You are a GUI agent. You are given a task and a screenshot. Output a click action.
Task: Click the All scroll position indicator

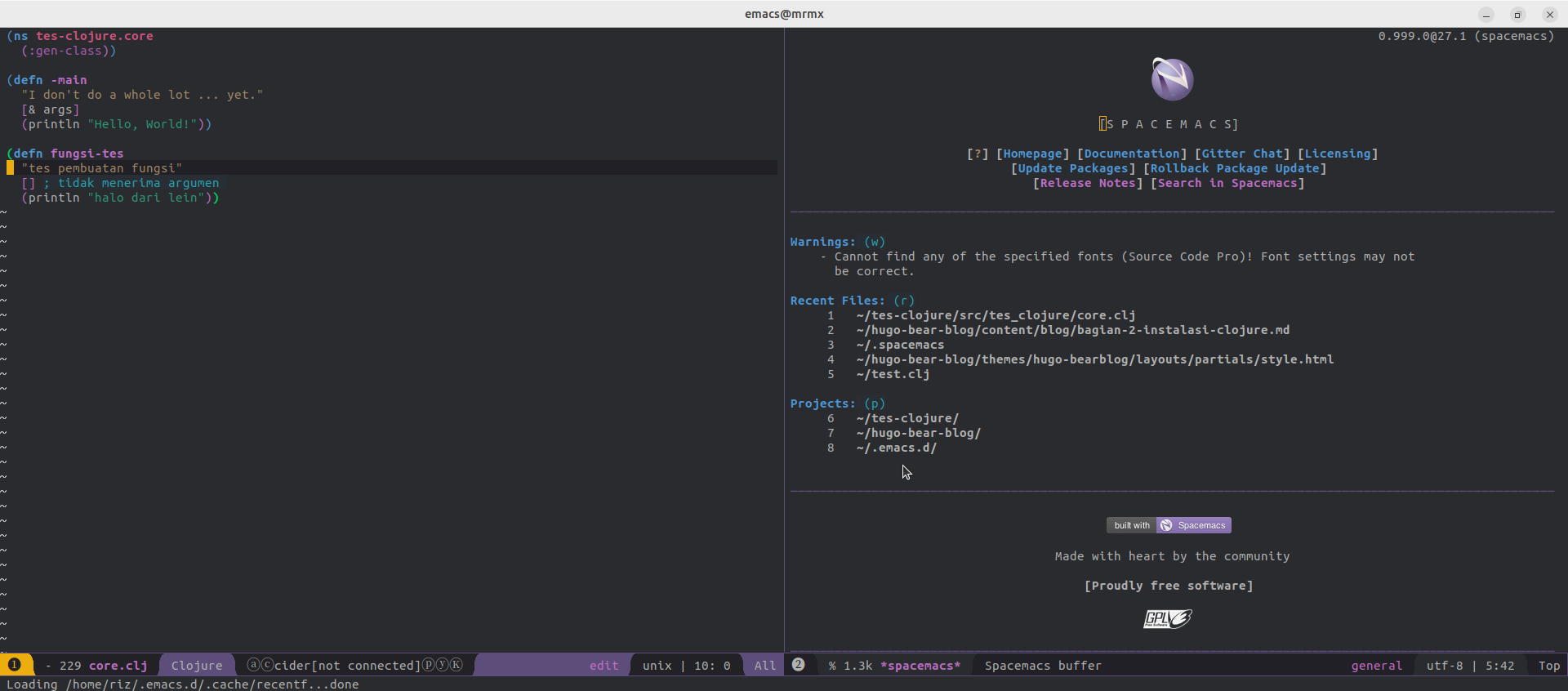click(x=765, y=666)
